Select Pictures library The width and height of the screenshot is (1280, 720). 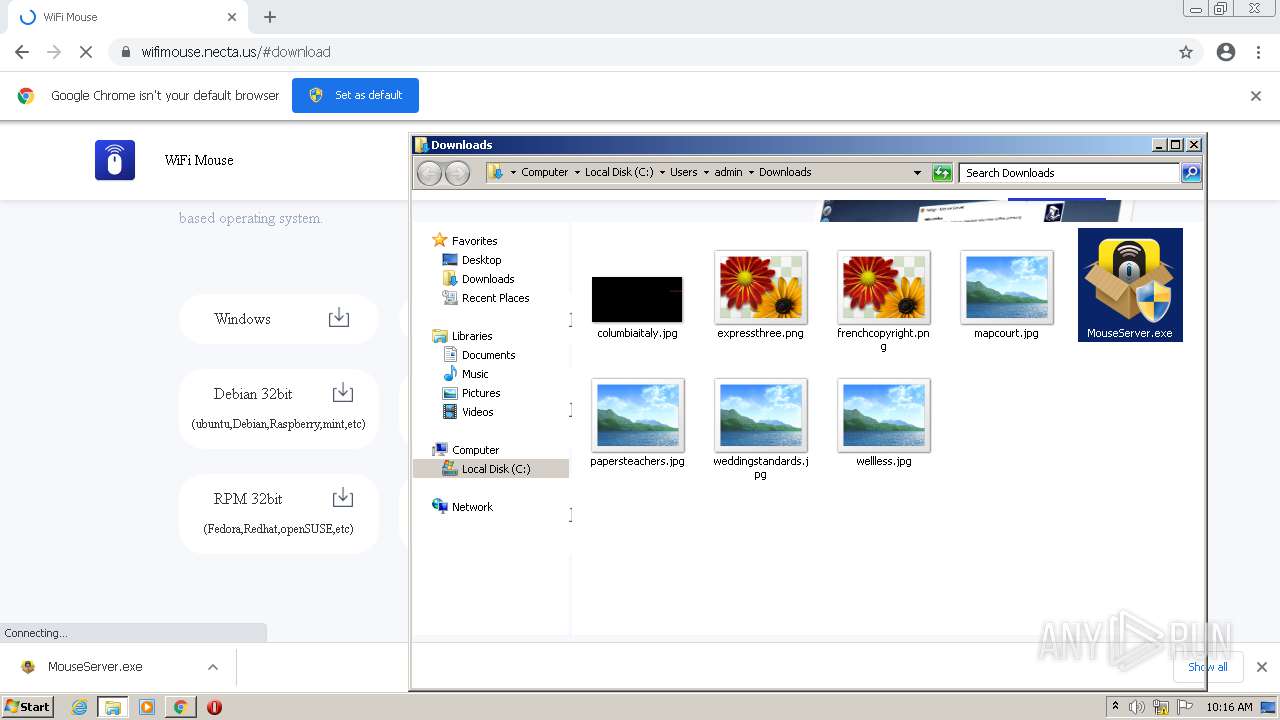click(x=481, y=393)
